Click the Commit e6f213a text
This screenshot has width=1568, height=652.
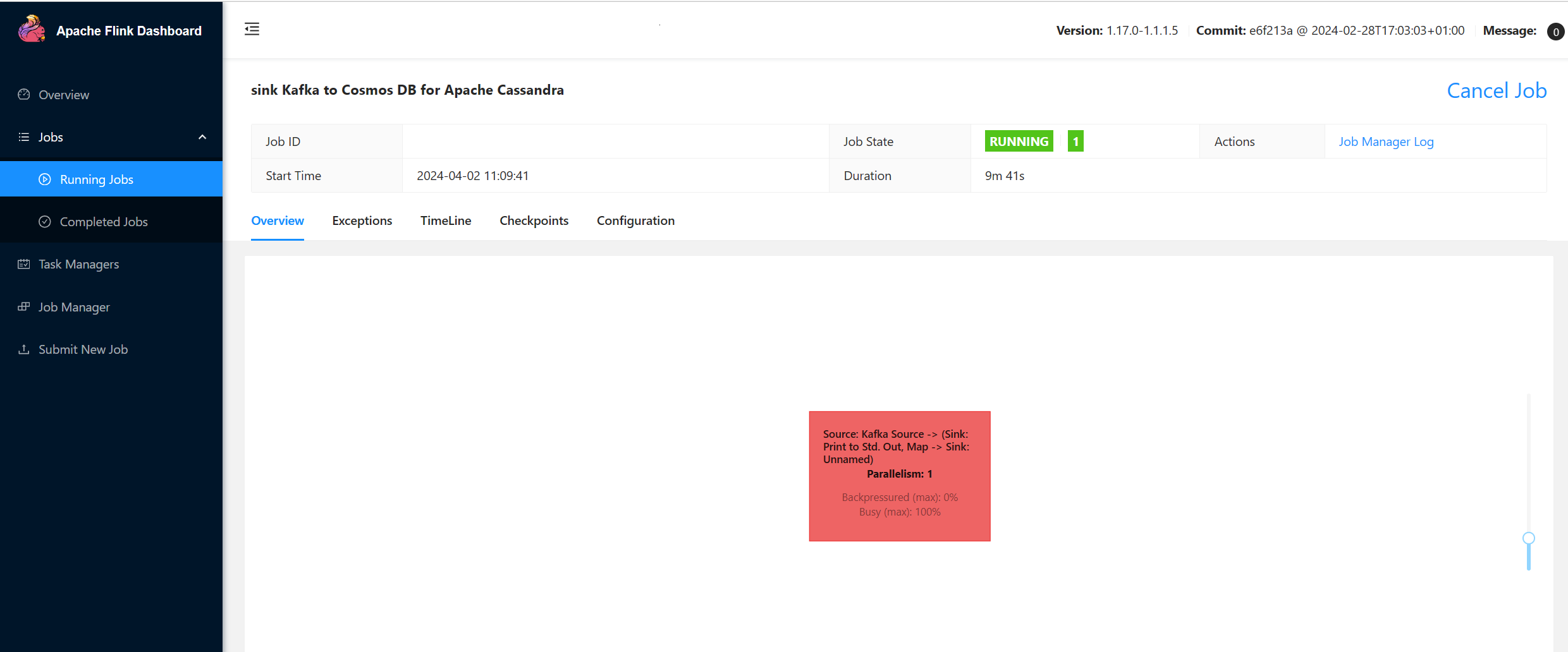point(1330,30)
